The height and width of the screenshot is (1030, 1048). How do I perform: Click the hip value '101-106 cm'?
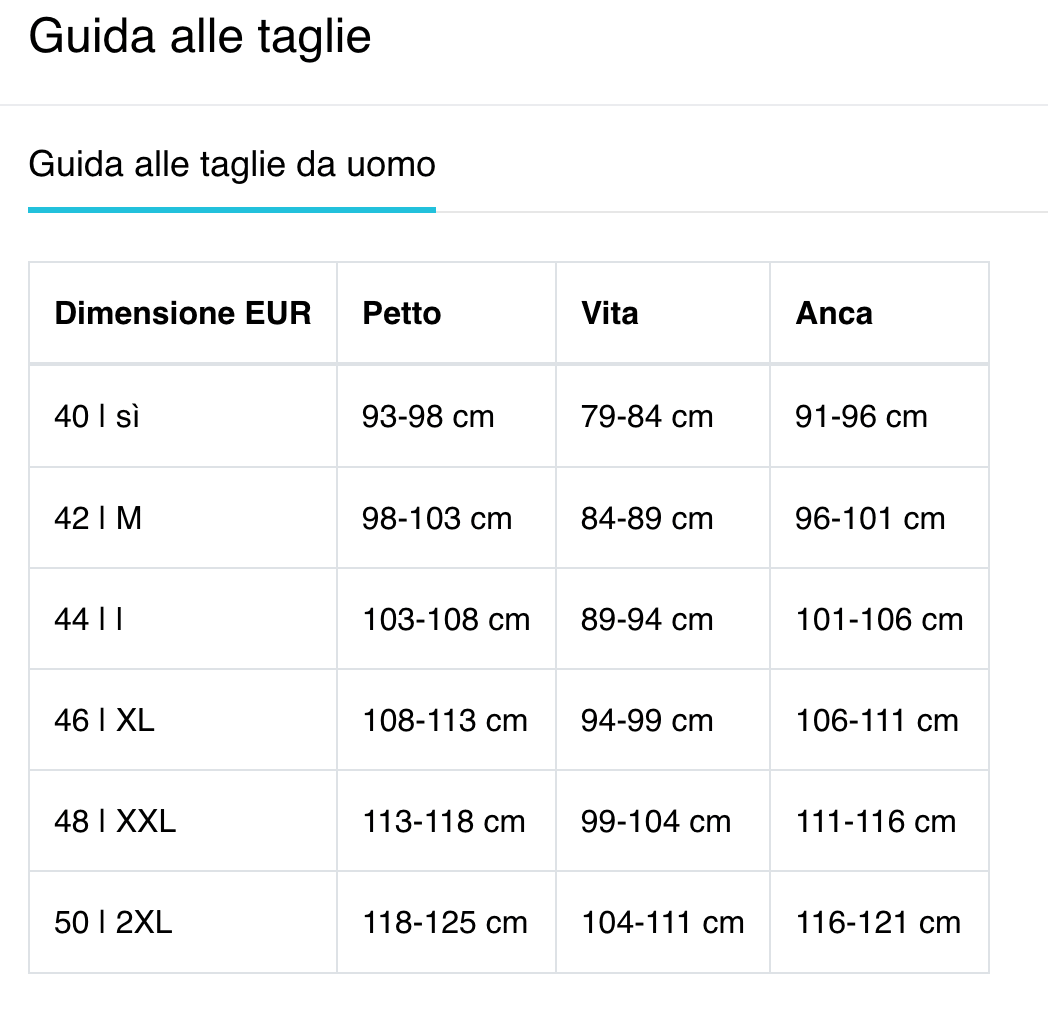[879, 620]
